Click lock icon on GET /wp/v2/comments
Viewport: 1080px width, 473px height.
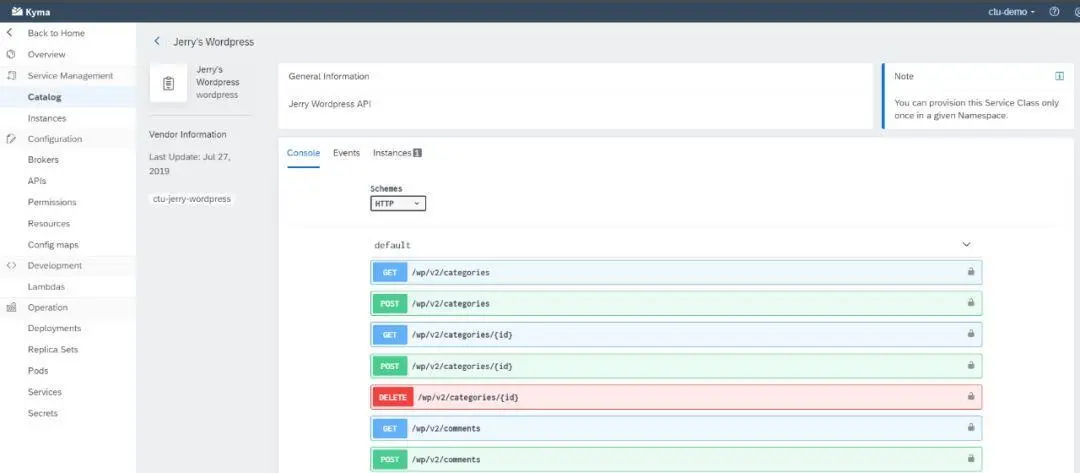(x=970, y=428)
